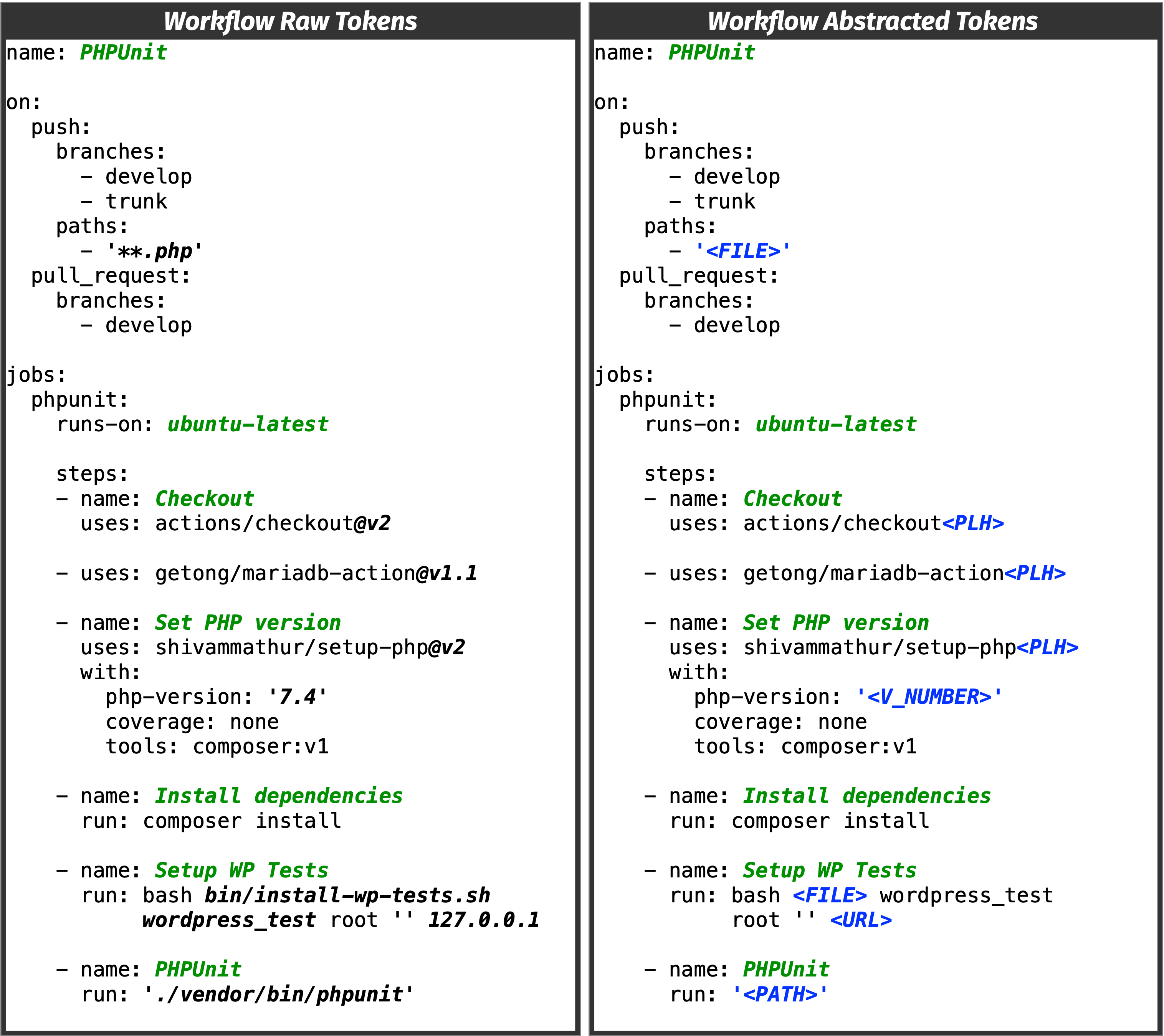This screenshot has height=1036, width=1164.
Task: Click 'bin/install-wp-tests.sh' script text
Action: click(347, 896)
